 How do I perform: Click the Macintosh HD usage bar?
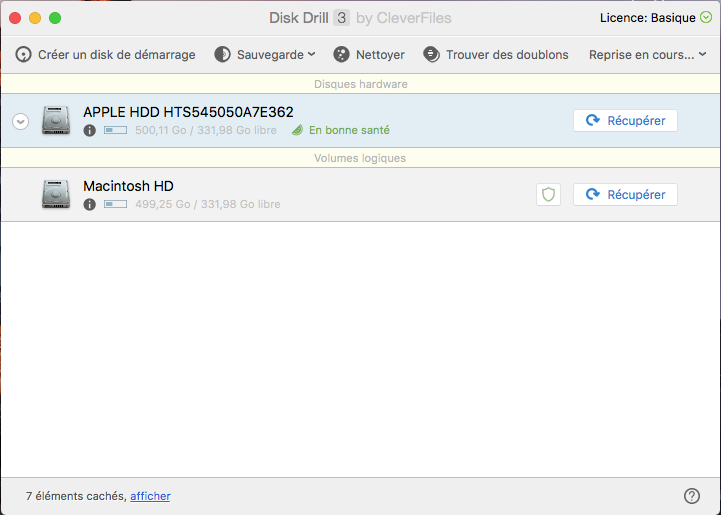tap(115, 204)
